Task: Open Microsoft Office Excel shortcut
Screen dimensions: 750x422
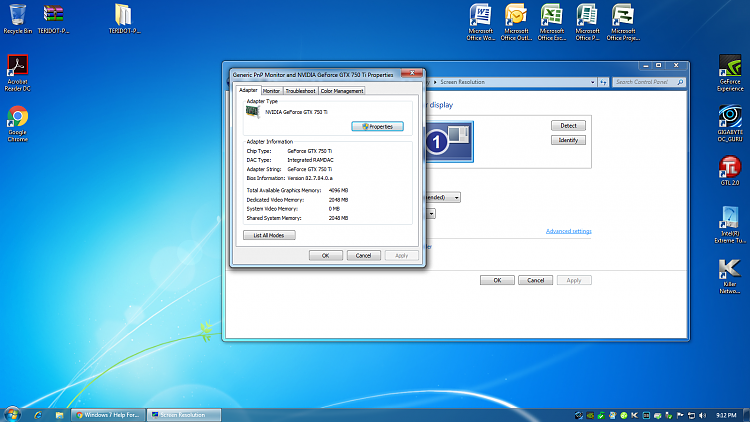Action: pyautogui.click(x=551, y=22)
